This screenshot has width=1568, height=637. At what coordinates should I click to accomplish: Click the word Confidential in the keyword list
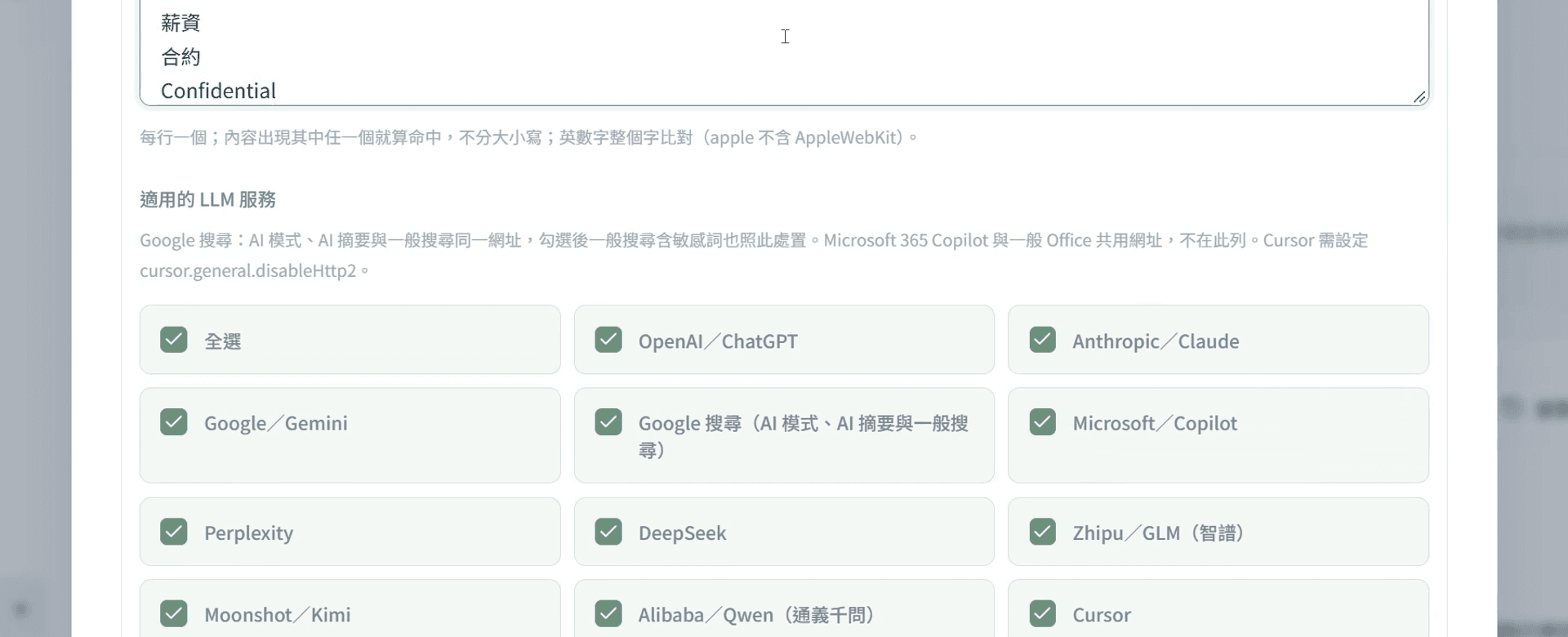tap(218, 91)
